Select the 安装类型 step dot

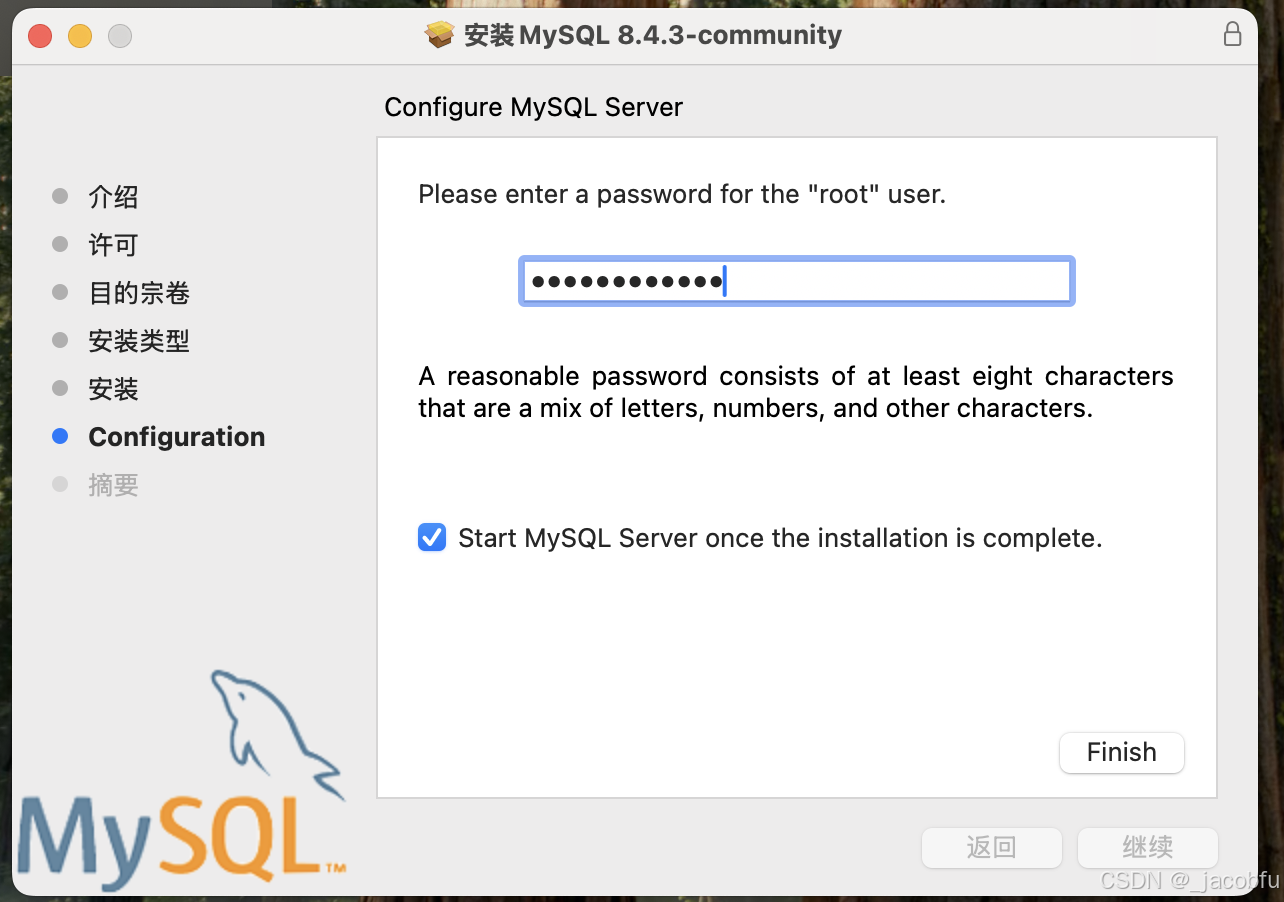pyautogui.click(x=59, y=340)
